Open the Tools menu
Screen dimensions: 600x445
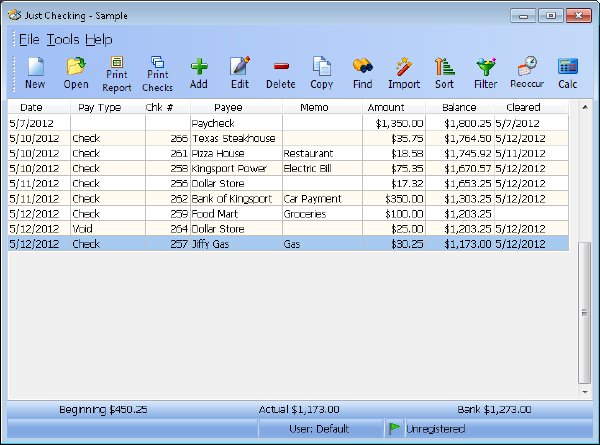click(63, 39)
